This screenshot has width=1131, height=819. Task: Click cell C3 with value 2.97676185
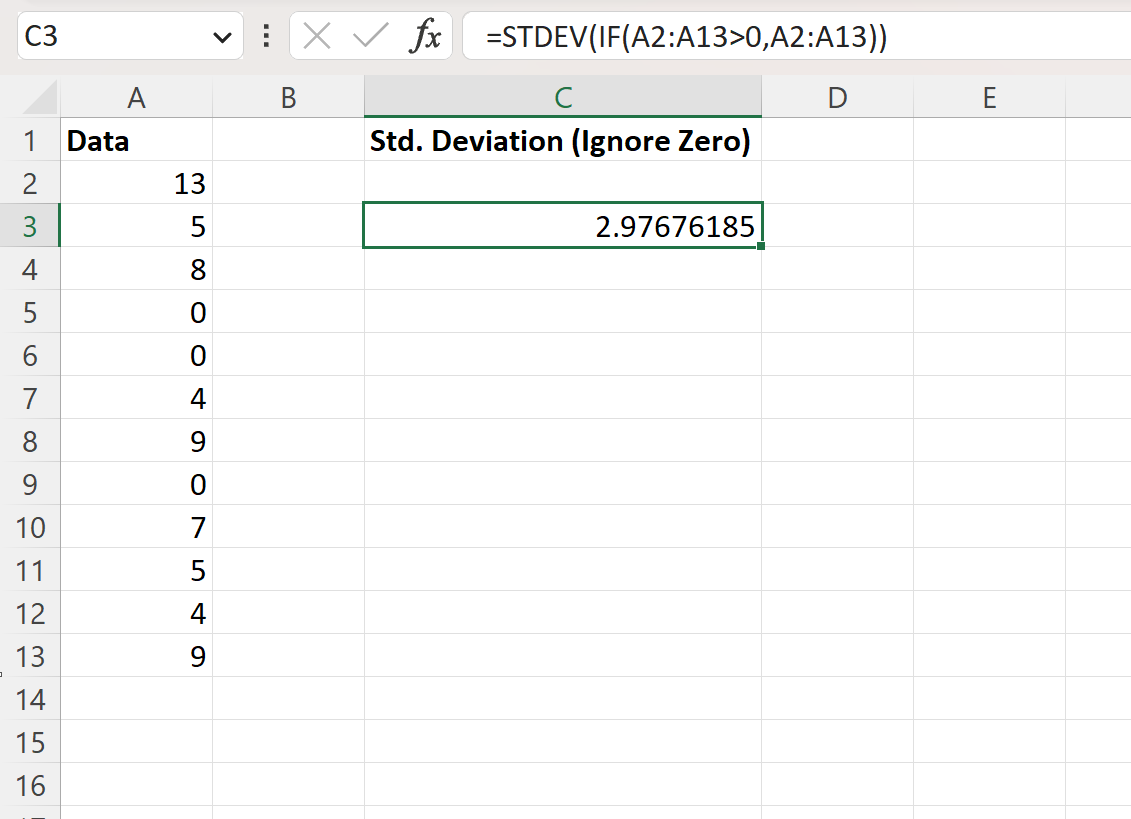coord(563,226)
